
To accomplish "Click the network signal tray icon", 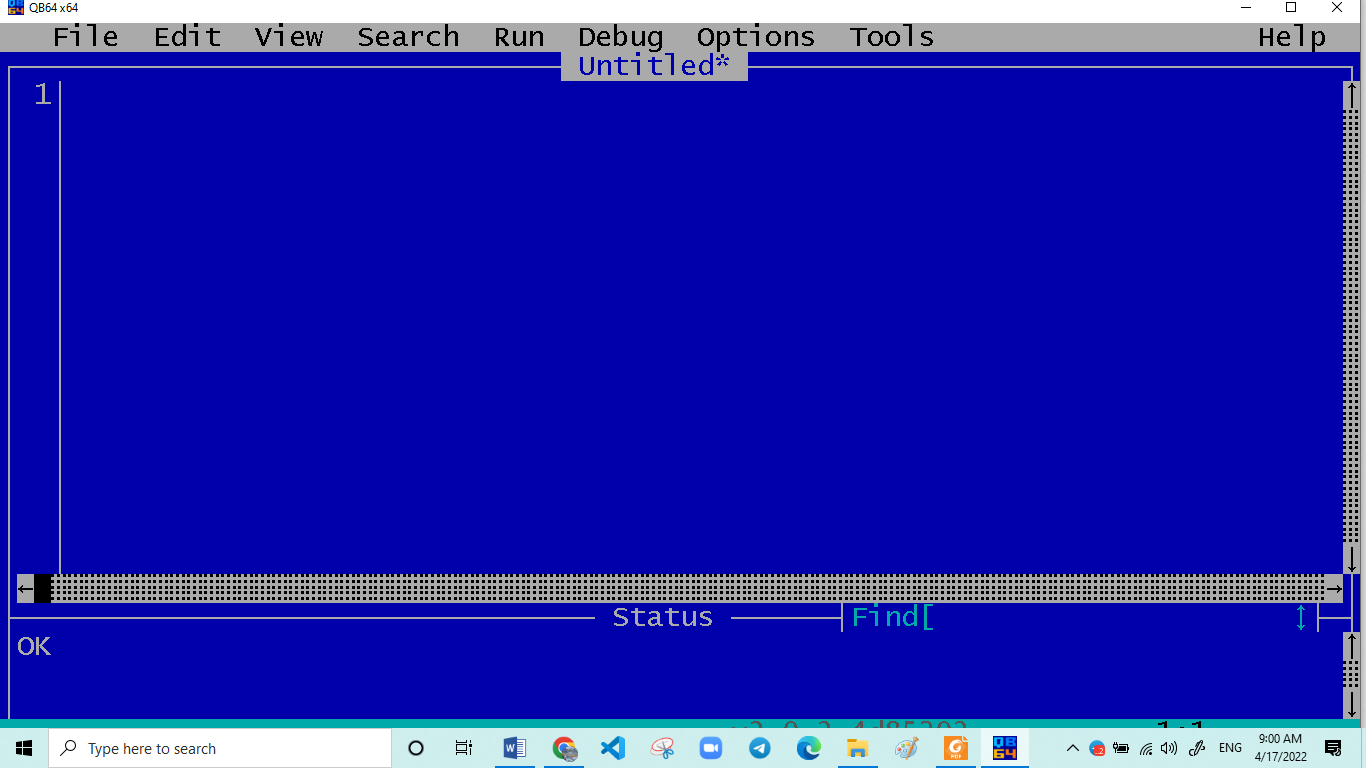I will coord(1146,747).
